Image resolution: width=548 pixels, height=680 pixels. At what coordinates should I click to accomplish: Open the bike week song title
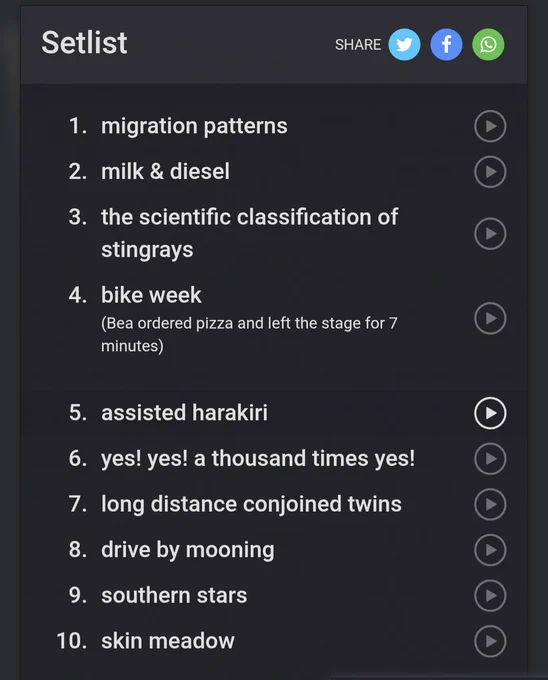[151, 295]
